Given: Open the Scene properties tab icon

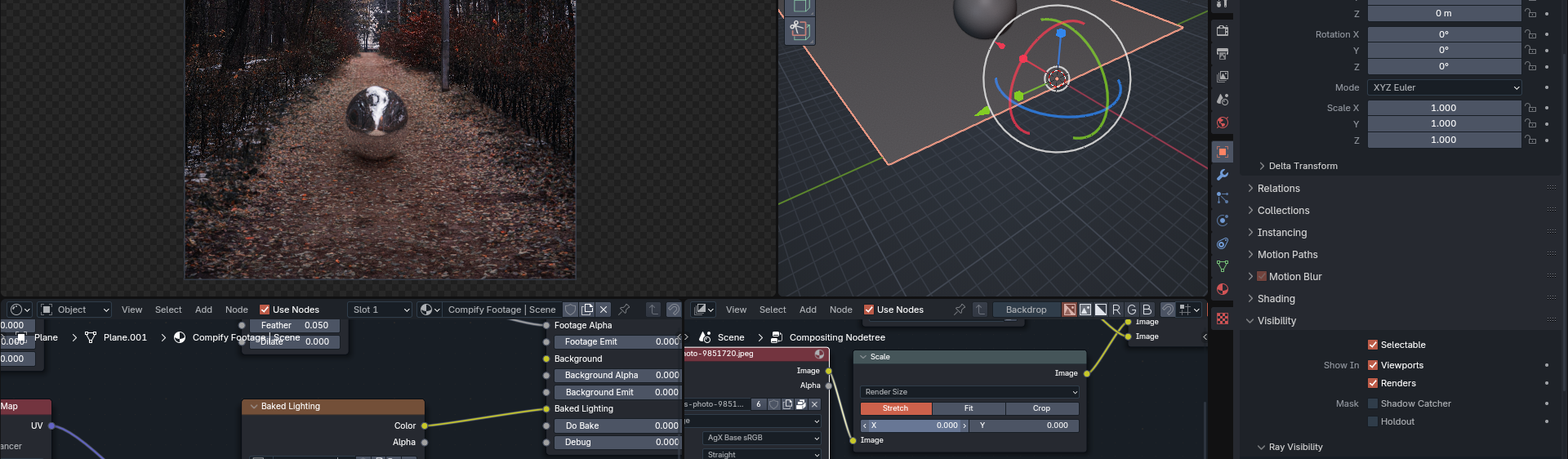Looking at the screenshot, I should tap(1223, 100).
